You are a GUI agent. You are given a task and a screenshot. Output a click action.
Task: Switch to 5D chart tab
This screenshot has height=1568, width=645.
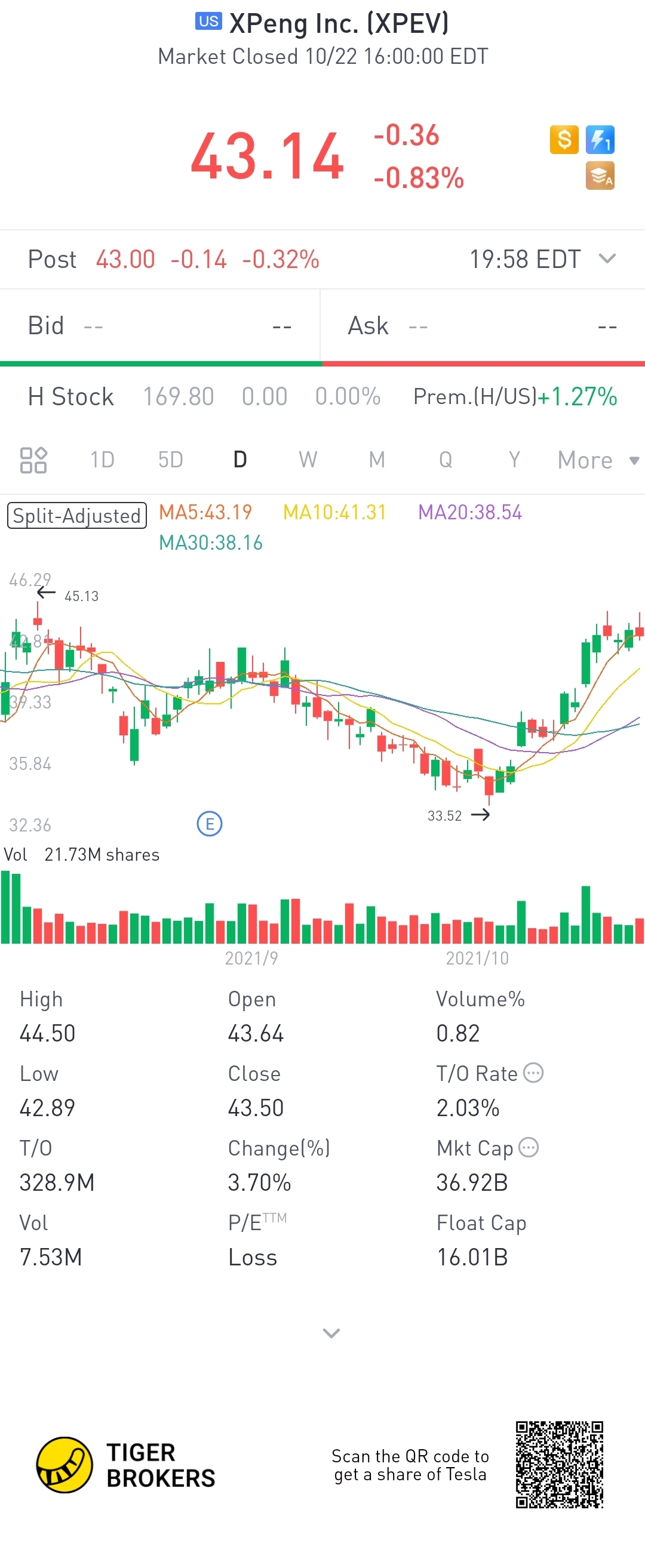click(x=171, y=460)
